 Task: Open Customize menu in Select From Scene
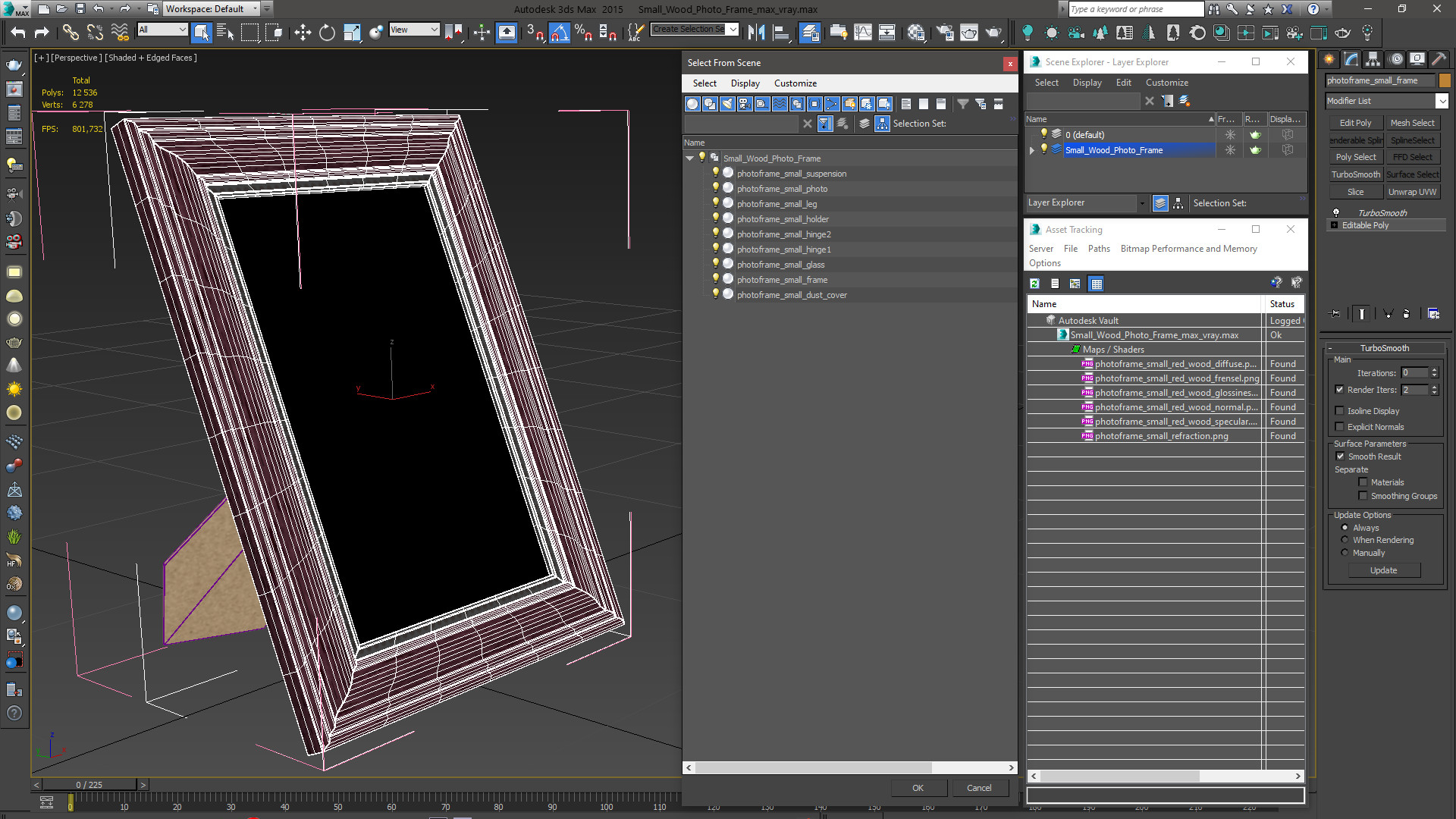click(795, 83)
